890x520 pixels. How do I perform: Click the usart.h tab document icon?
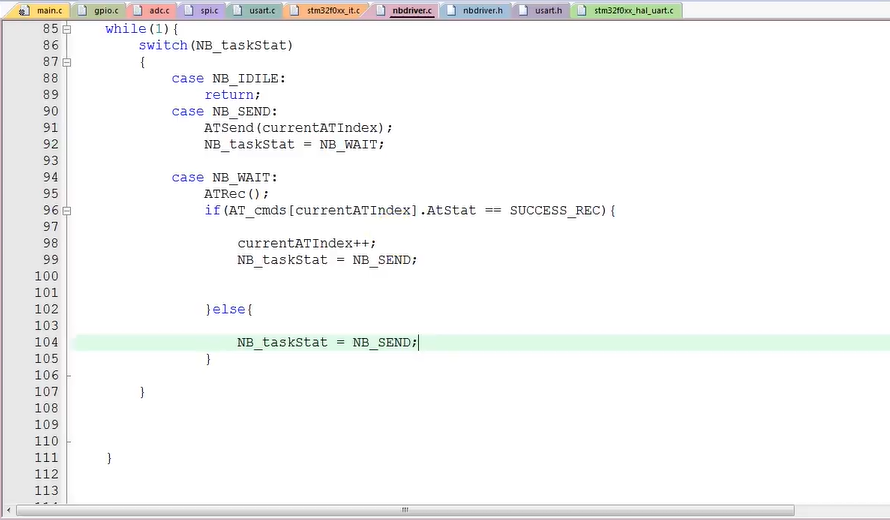523,10
